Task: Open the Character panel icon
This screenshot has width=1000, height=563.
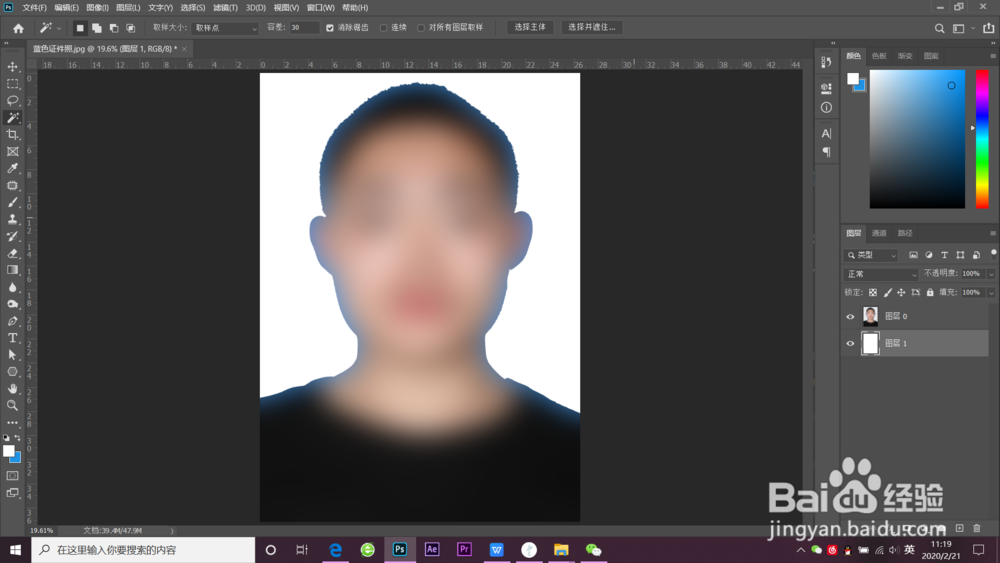Action: [826, 133]
